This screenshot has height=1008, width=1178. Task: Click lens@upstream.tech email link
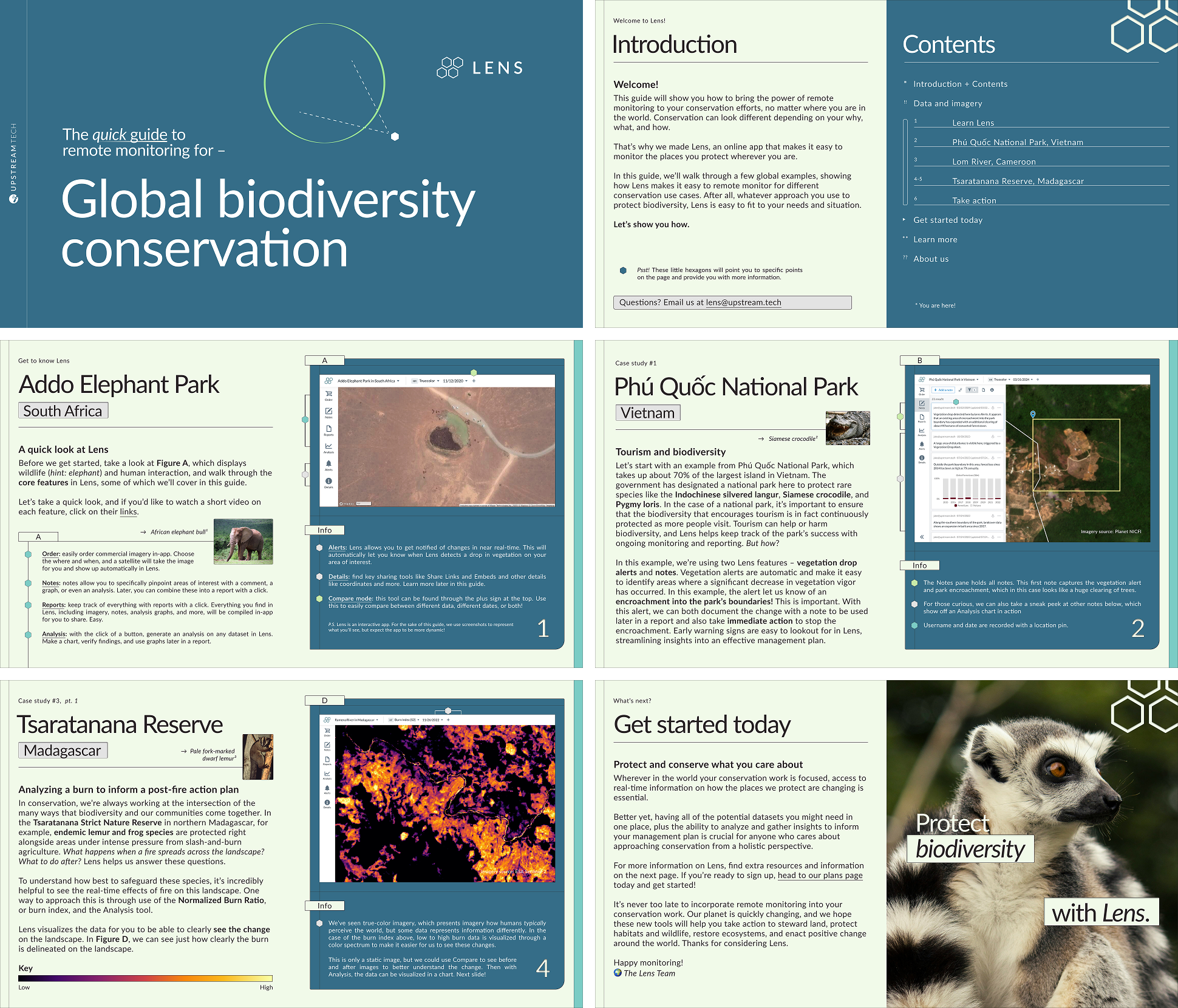(x=743, y=302)
